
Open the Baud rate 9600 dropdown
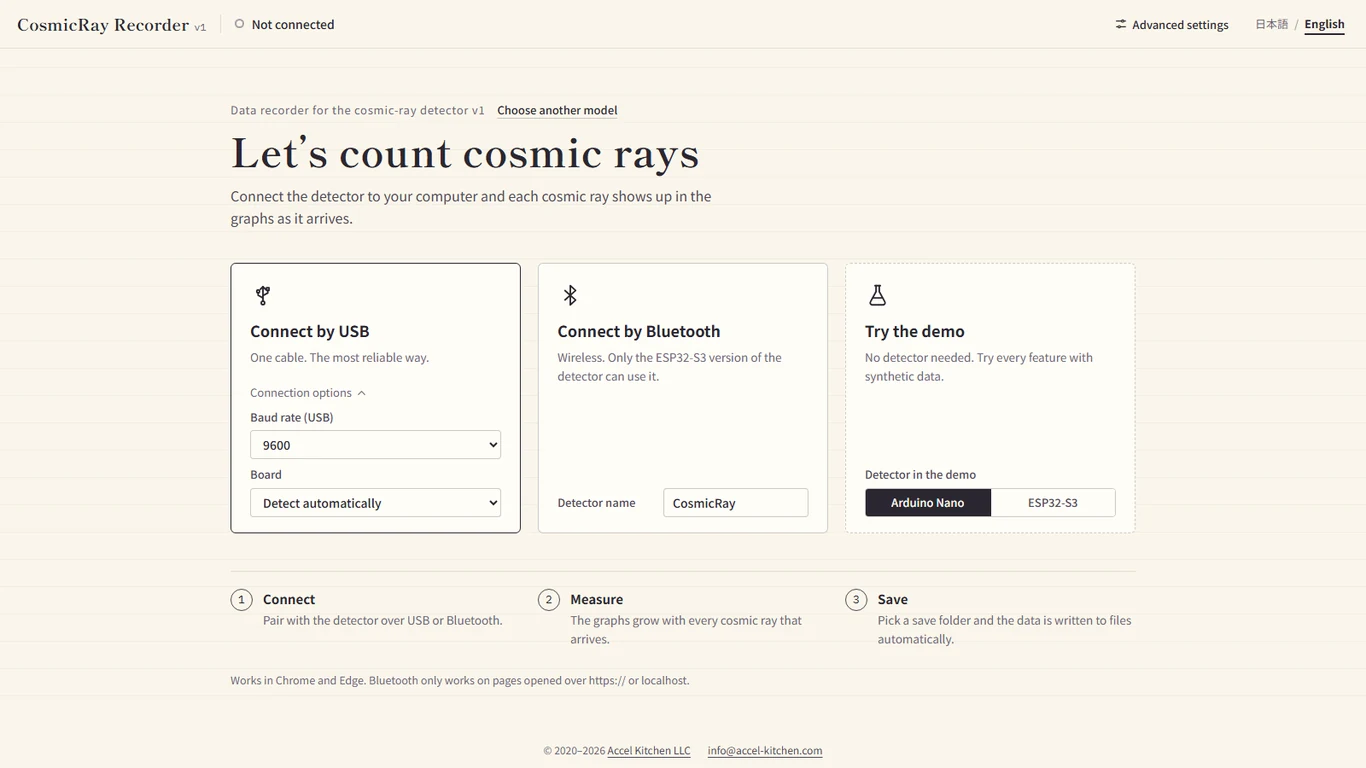[375, 445]
